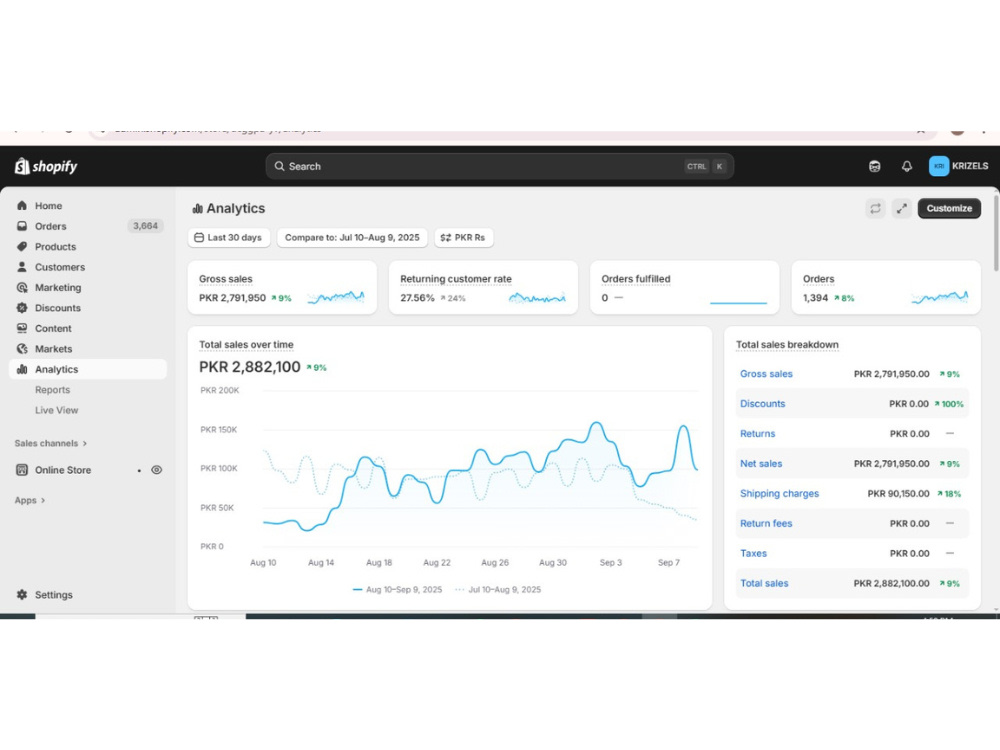Open the KRIZELS store menu

coord(959,166)
